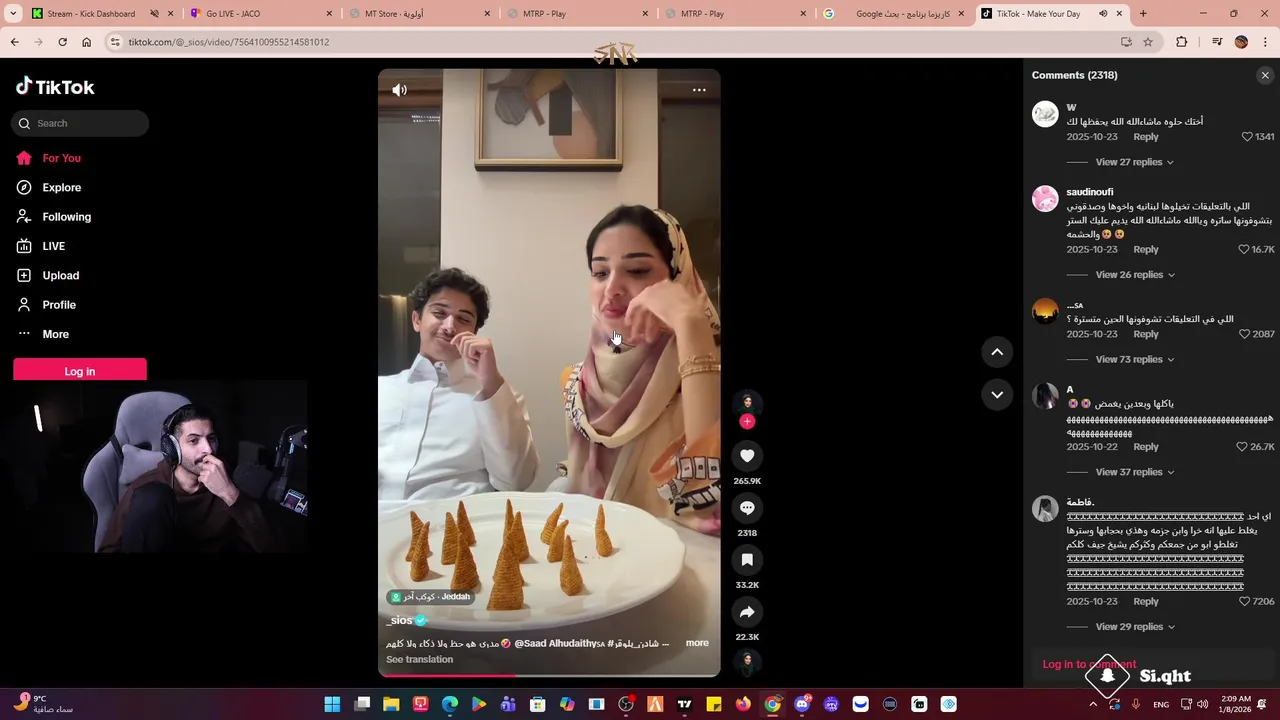Expand video caption with more
The image size is (1280, 720).
pos(697,643)
